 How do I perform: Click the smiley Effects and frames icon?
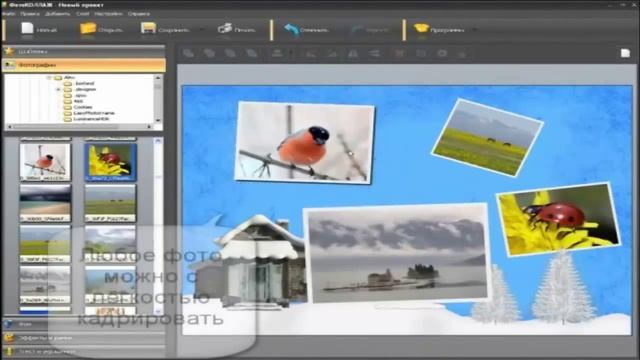[9, 338]
